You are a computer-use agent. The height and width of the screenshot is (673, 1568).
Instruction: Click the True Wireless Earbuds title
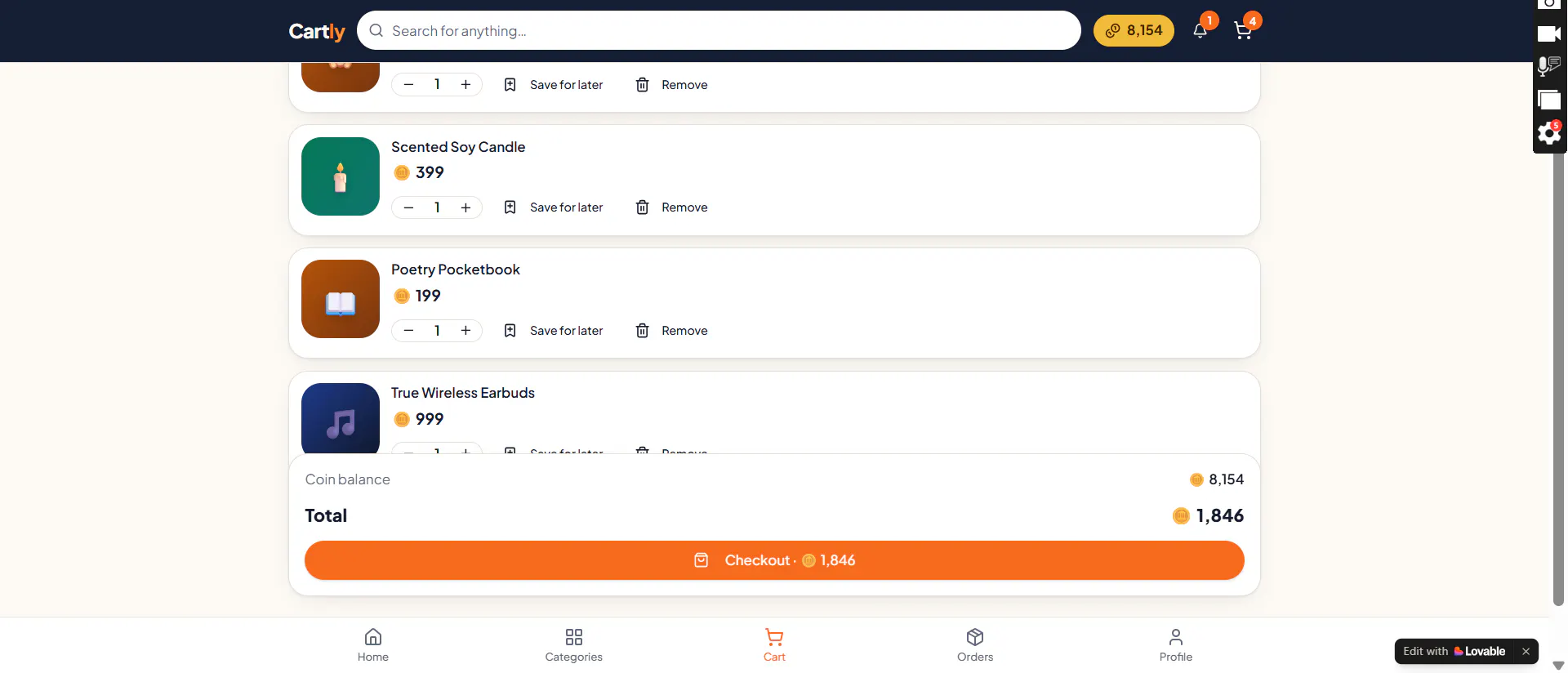463,393
